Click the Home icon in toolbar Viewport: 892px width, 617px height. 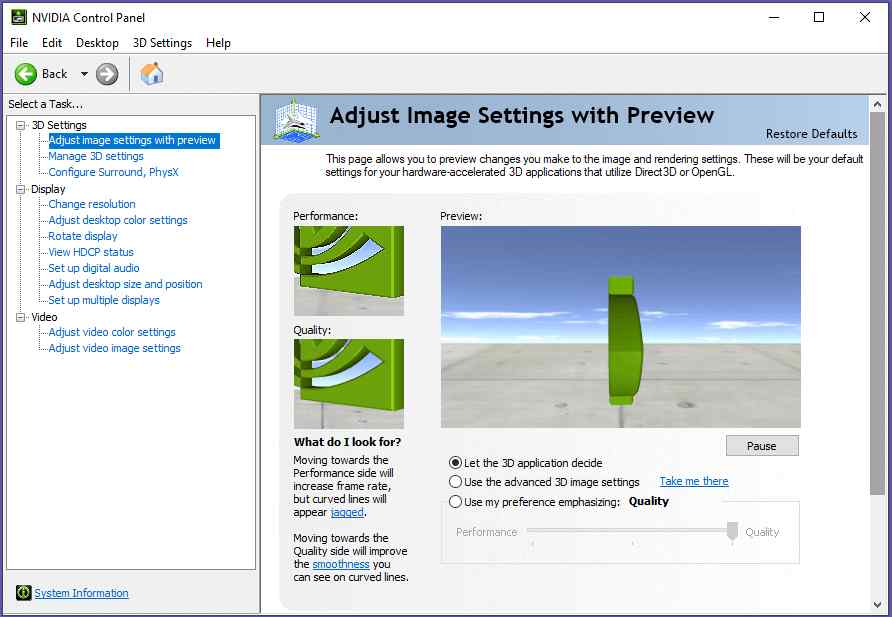pyautogui.click(x=152, y=74)
